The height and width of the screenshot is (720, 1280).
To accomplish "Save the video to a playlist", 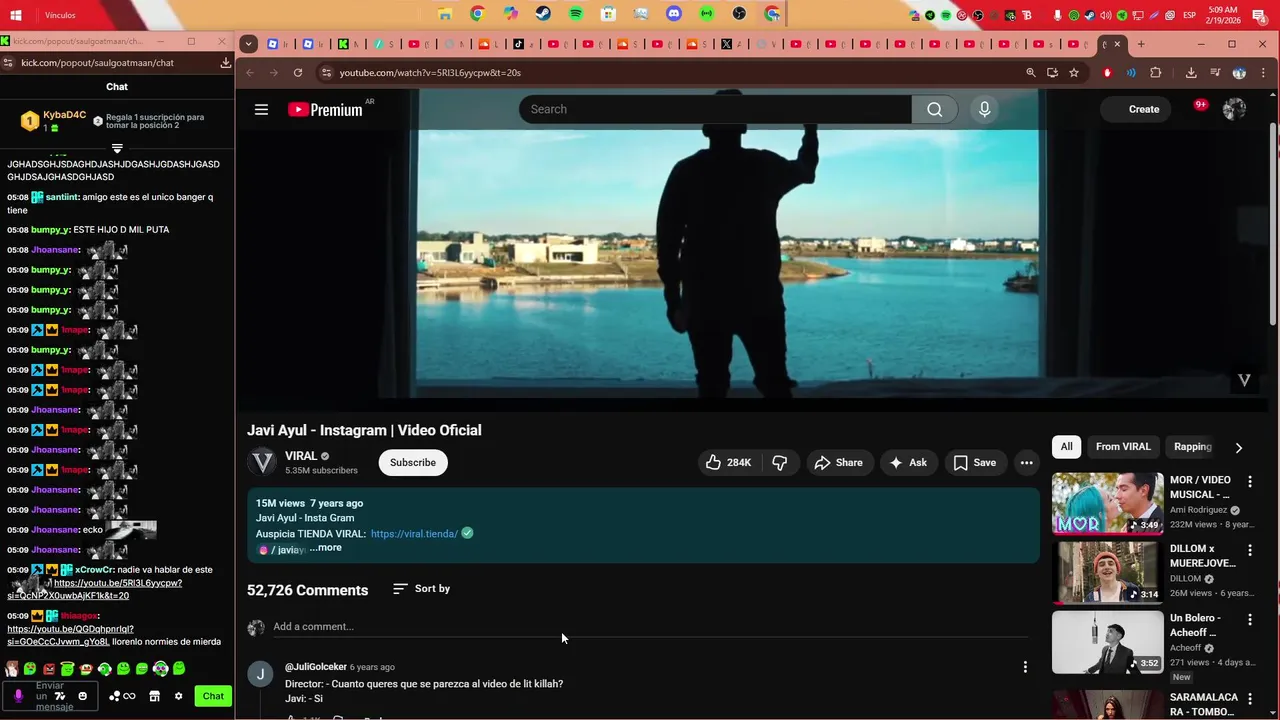I will [974, 462].
